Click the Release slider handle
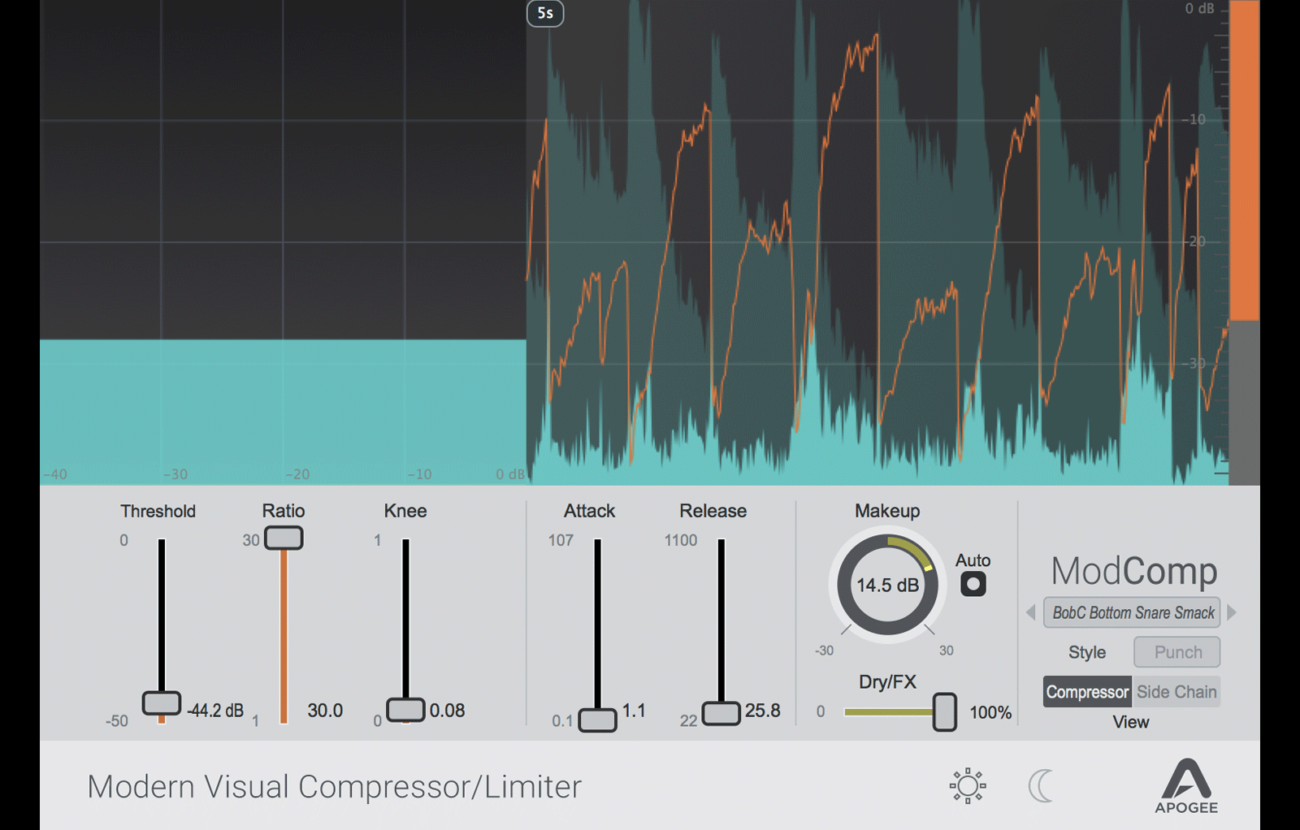The image size is (1300, 830). tap(721, 713)
